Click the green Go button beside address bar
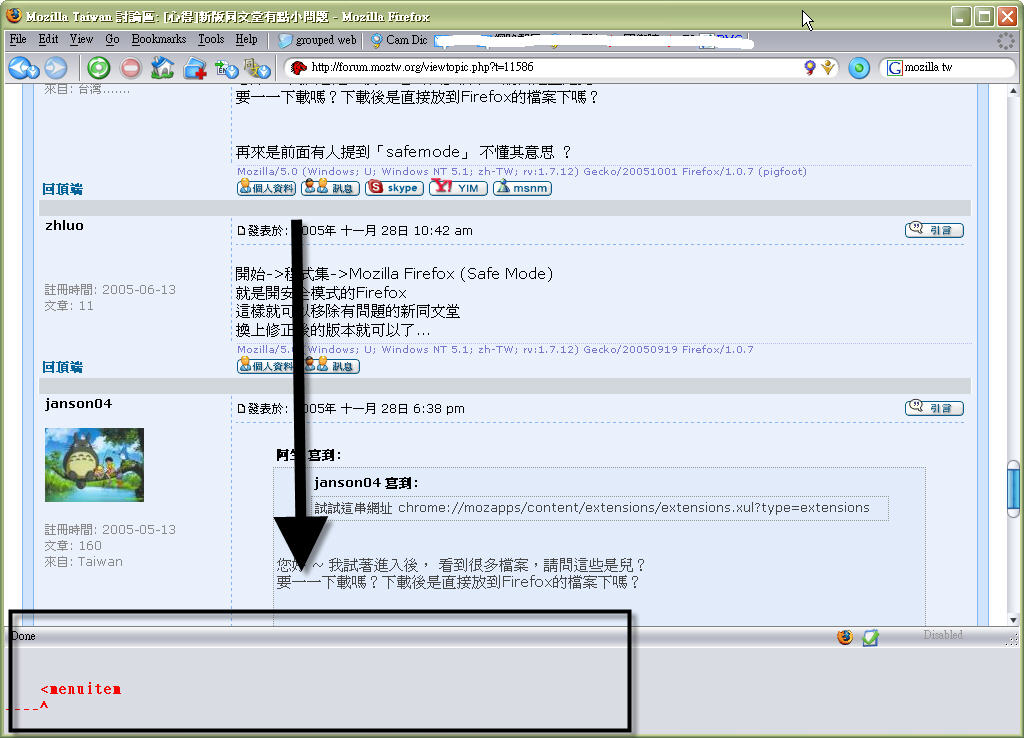Image resolution: width=1024 pixels, height=738 pixels. point(859,68)
